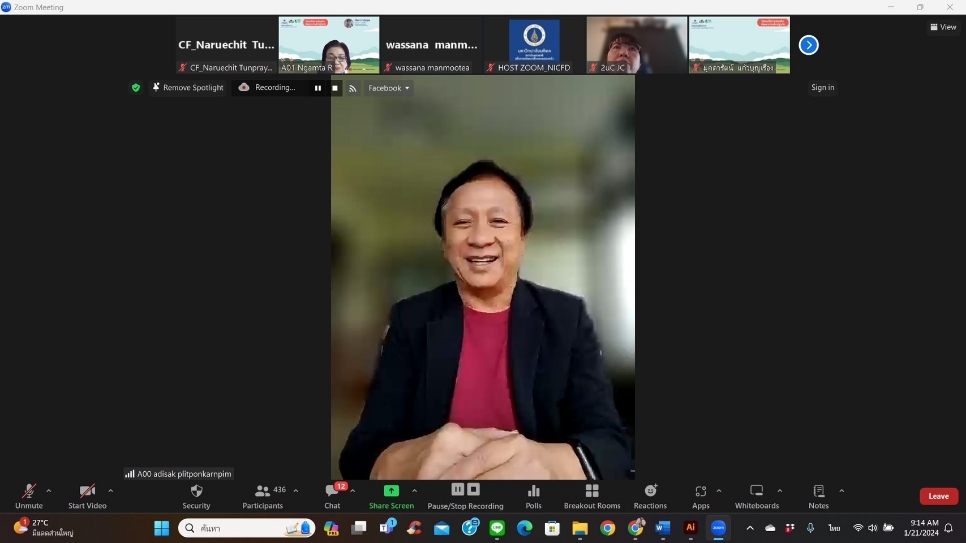The image size is (966, 543).
Task: Select A01 Ngamta participant video tile
Action: [x=329, y=45]
